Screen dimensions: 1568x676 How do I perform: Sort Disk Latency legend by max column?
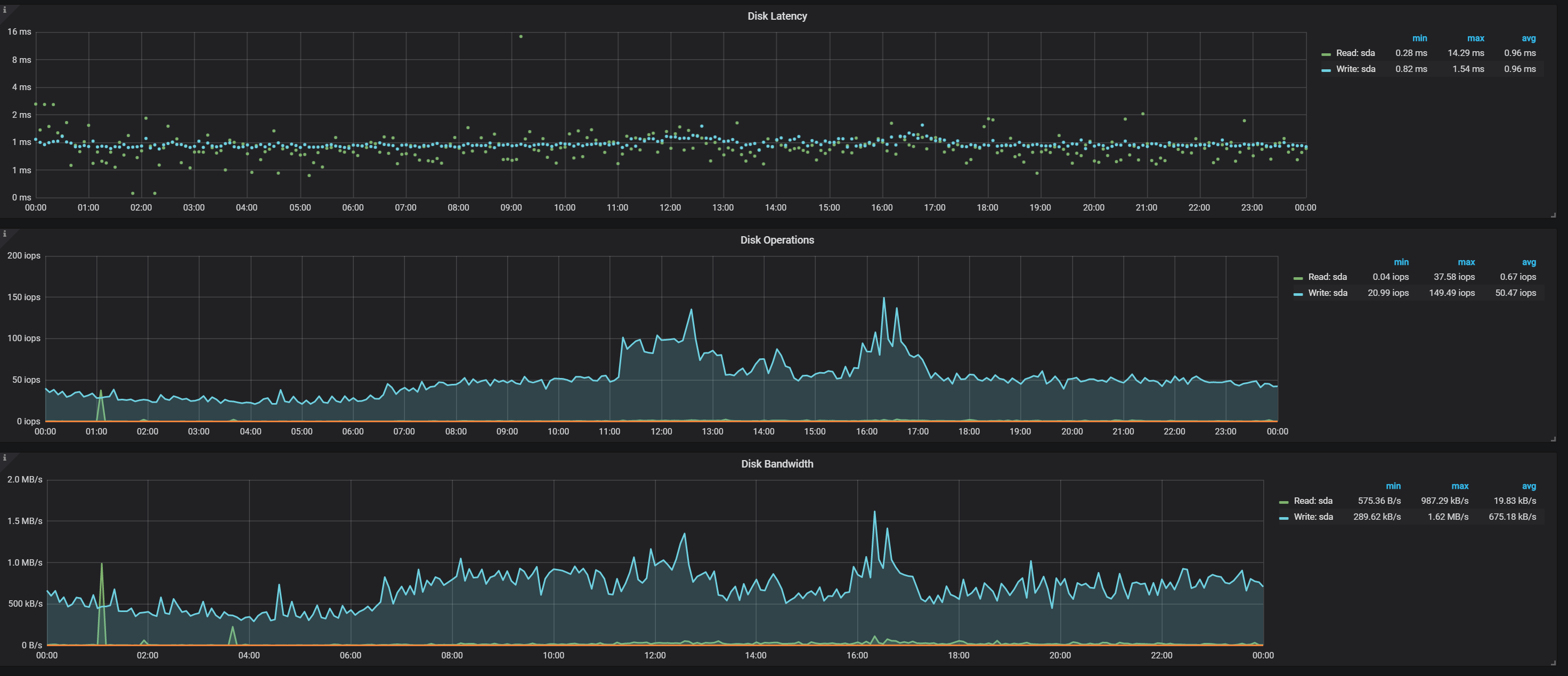tap(1475, 38)
